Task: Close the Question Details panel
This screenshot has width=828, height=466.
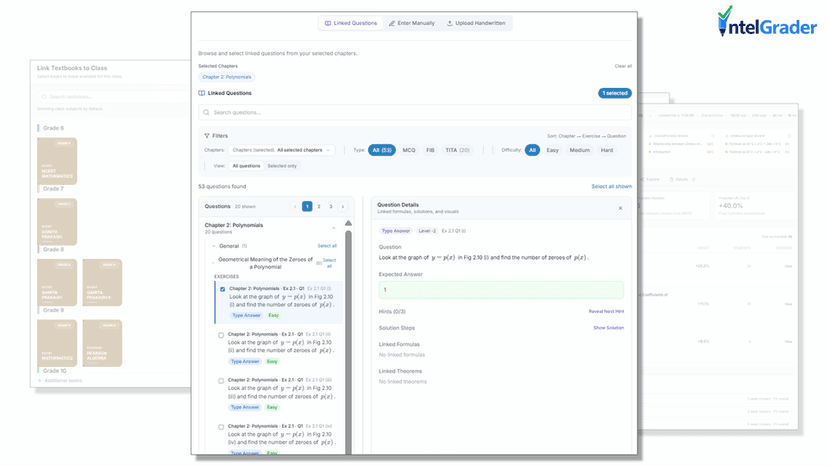Action: (620, 208)
